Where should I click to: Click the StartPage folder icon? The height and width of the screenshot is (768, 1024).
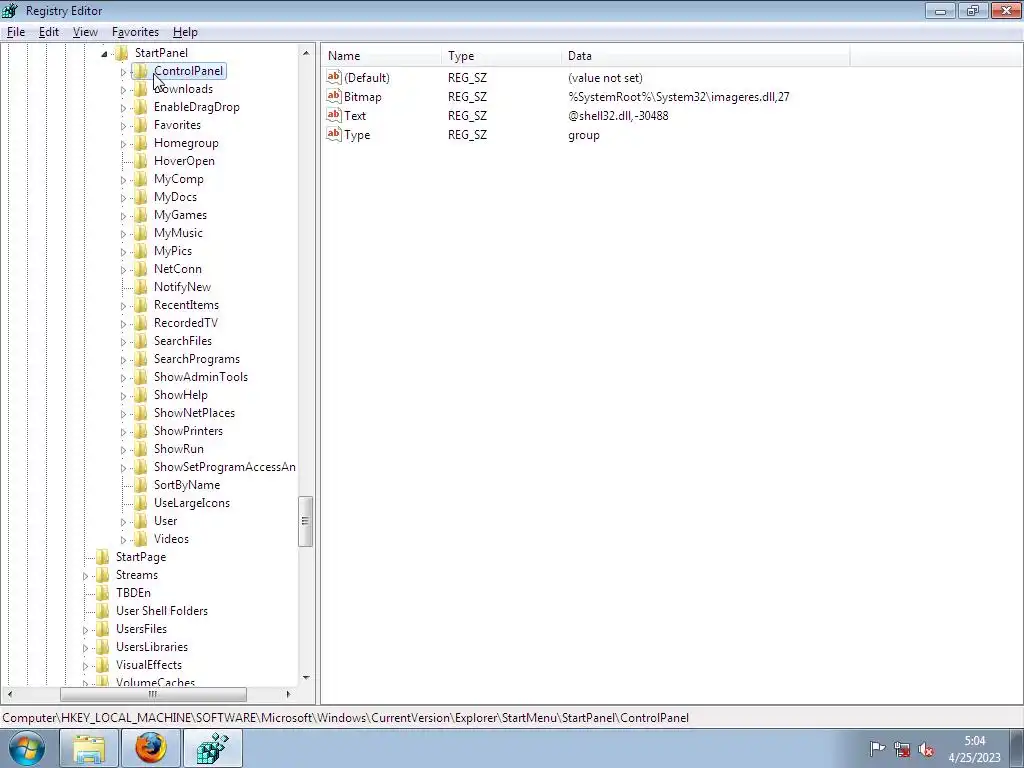(x=103, y=556)
